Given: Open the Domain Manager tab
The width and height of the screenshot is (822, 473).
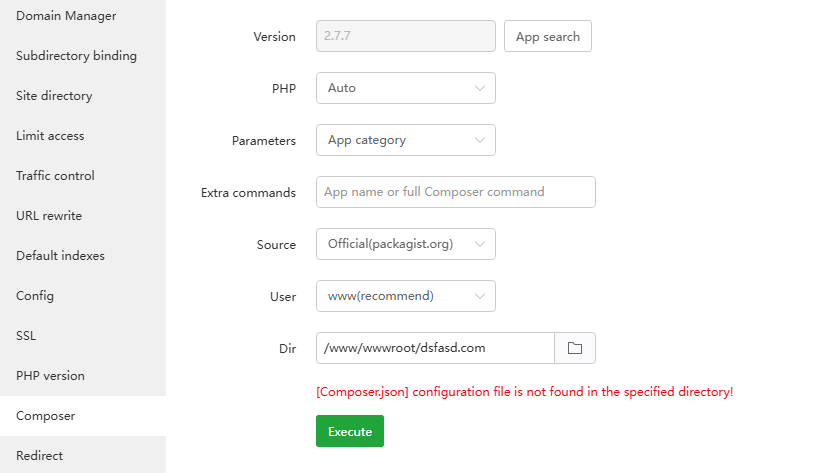Looking at the screenshot, I should tap(66, 16).
